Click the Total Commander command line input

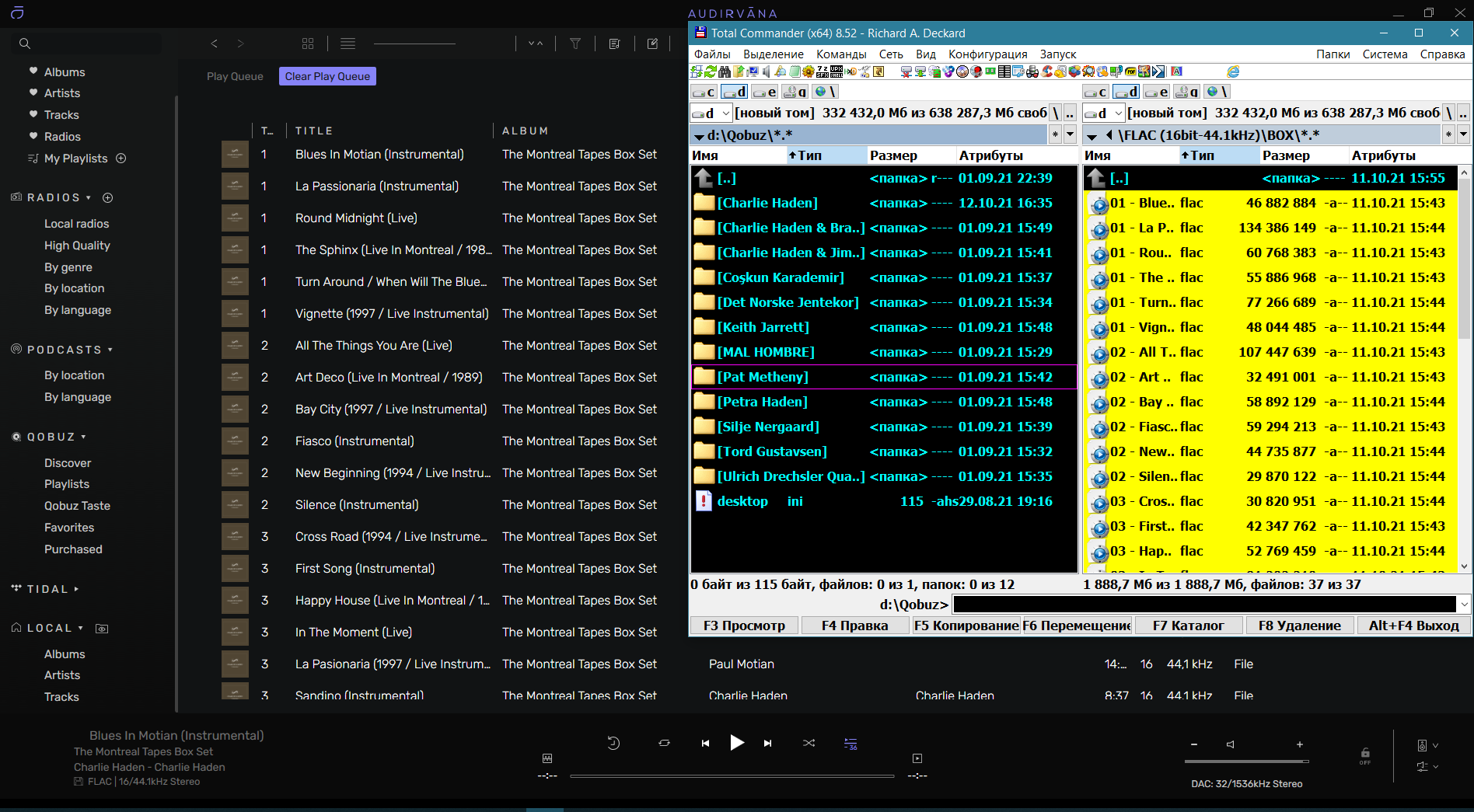coord(1204,605)
